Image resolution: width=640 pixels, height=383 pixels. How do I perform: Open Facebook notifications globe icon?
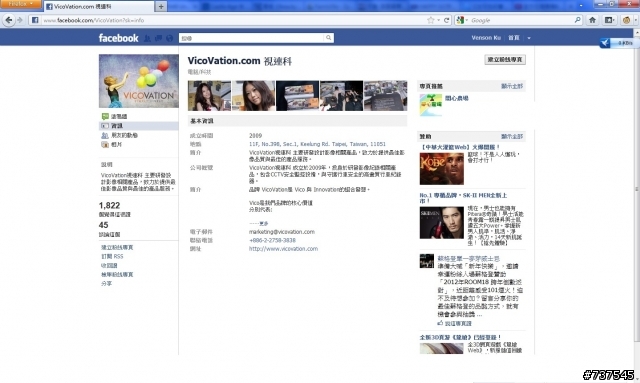tap(169, 38)
